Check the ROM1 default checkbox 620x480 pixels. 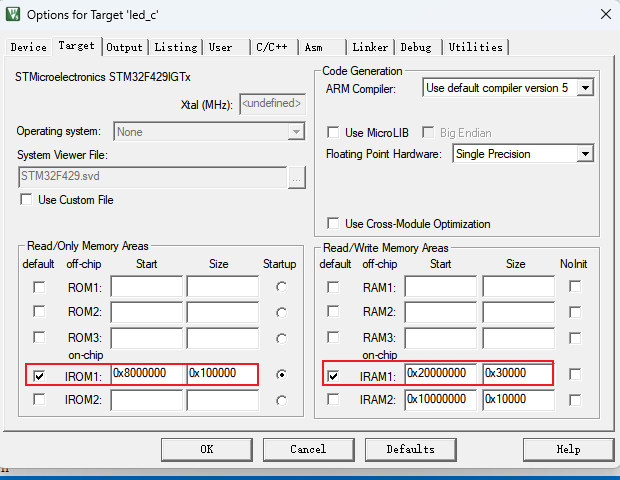pos(39,287)
